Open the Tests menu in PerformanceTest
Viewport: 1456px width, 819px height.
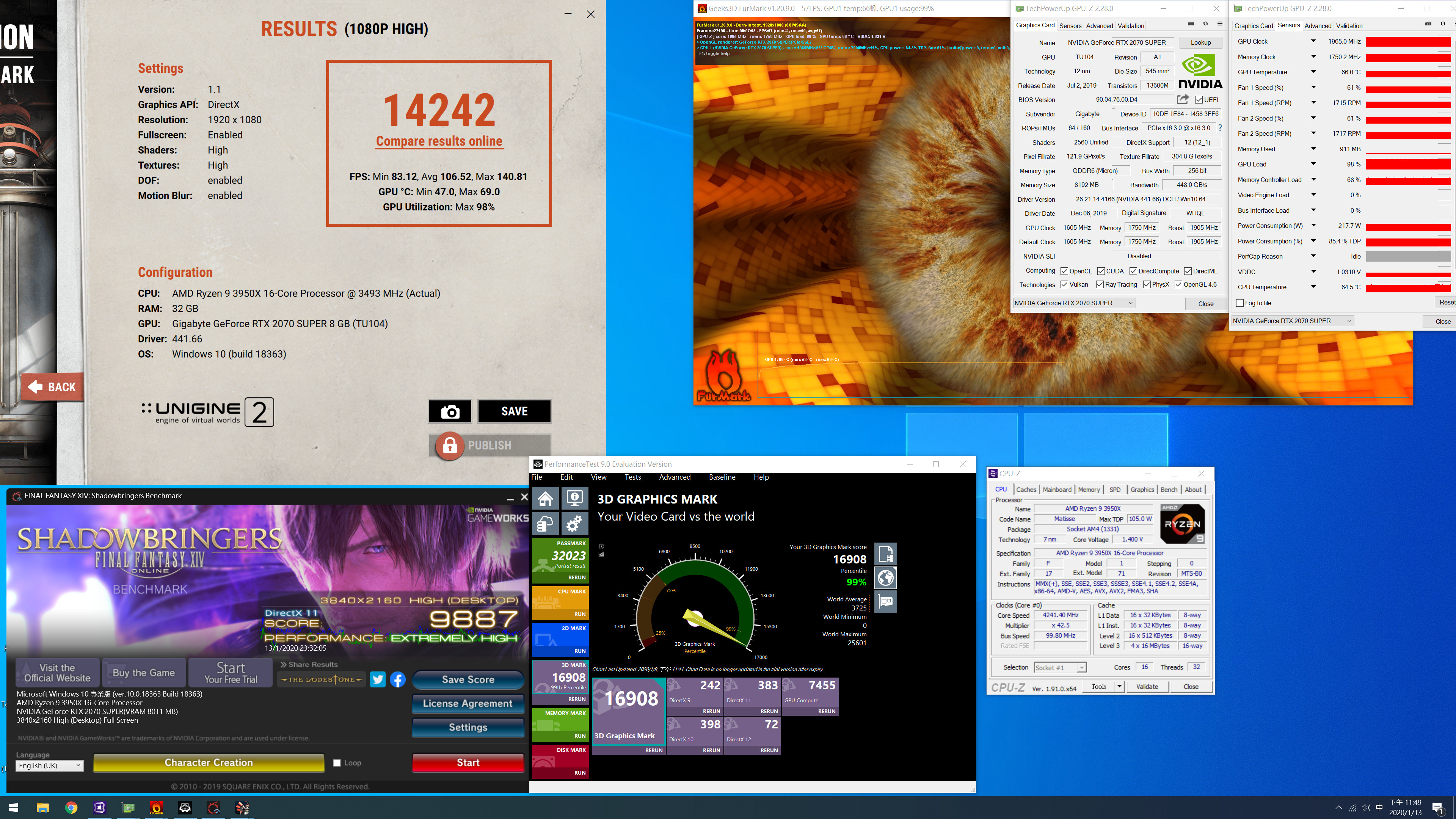[632, 477]
